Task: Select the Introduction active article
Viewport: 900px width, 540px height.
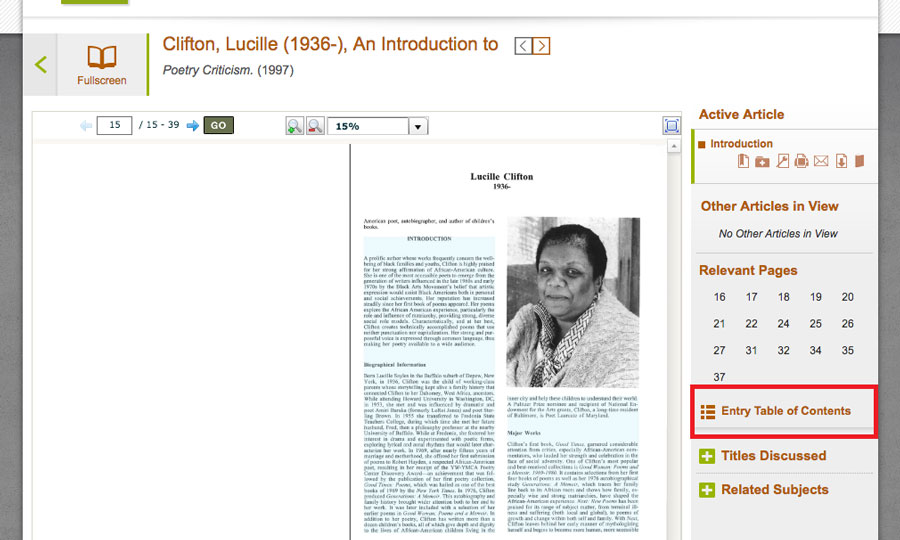Action: click(x=741, y=143)
